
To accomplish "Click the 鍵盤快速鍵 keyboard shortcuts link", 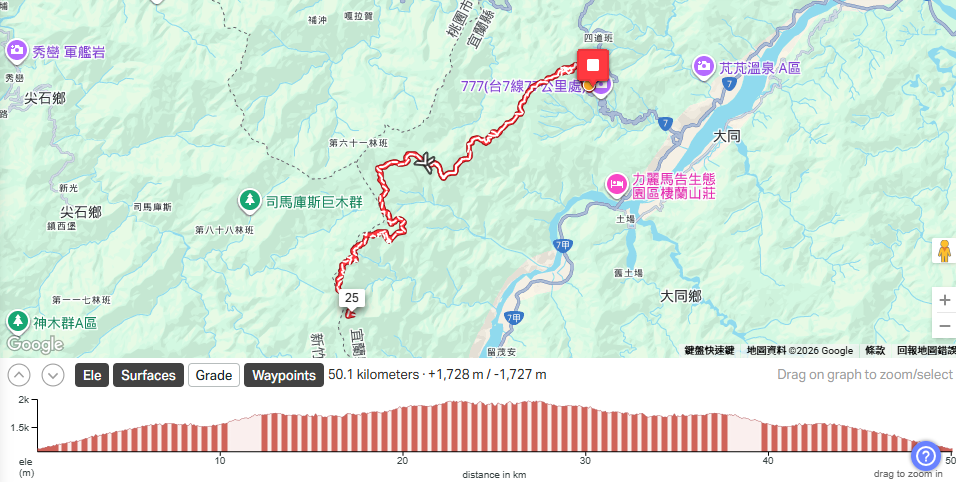I will pos(709,350).
